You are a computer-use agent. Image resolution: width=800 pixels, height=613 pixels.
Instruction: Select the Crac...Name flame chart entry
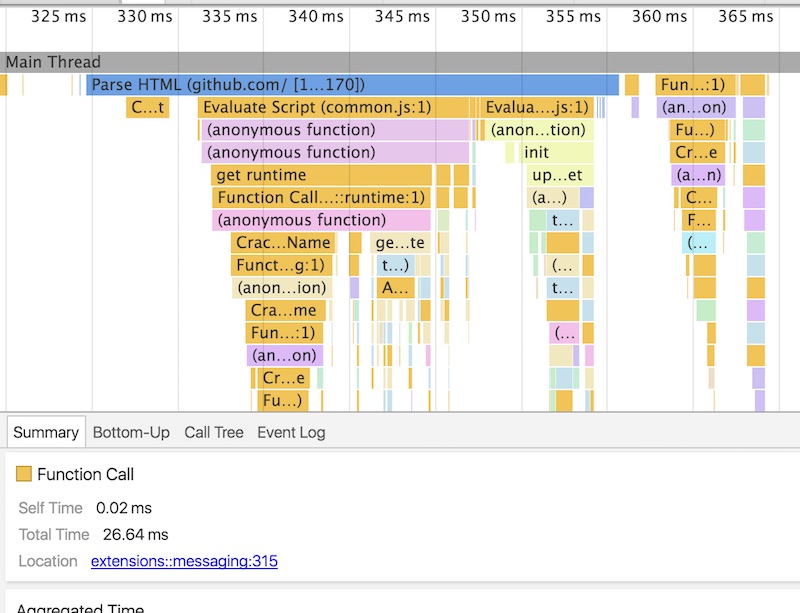click(x=283, y=242)
